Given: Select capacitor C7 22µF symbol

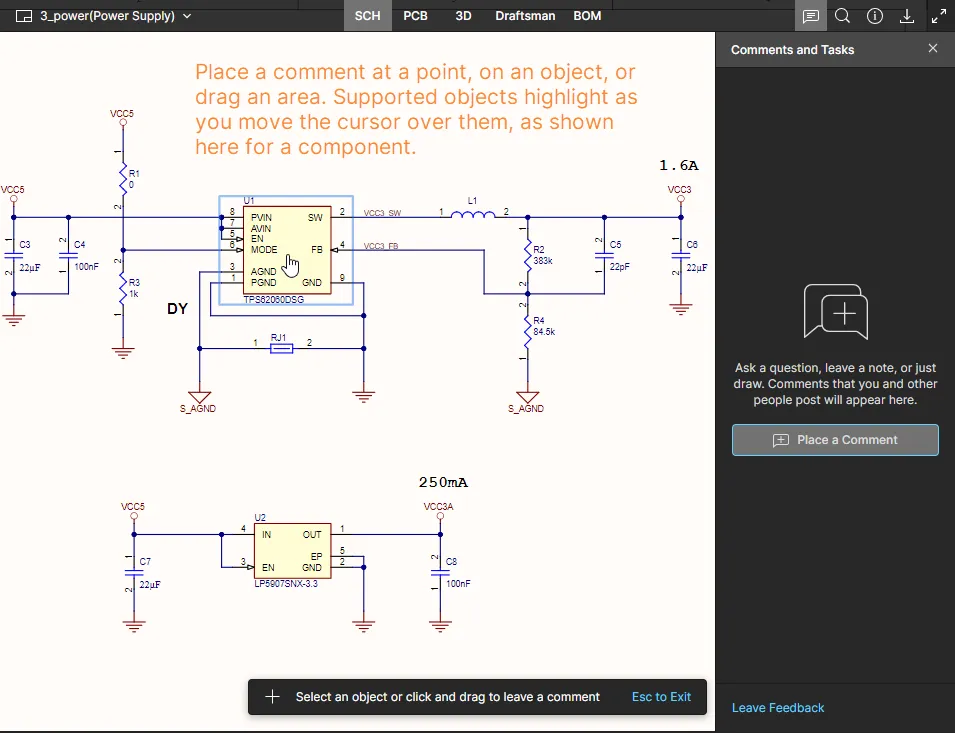Looking at the screenshot, I should (134, 573).
